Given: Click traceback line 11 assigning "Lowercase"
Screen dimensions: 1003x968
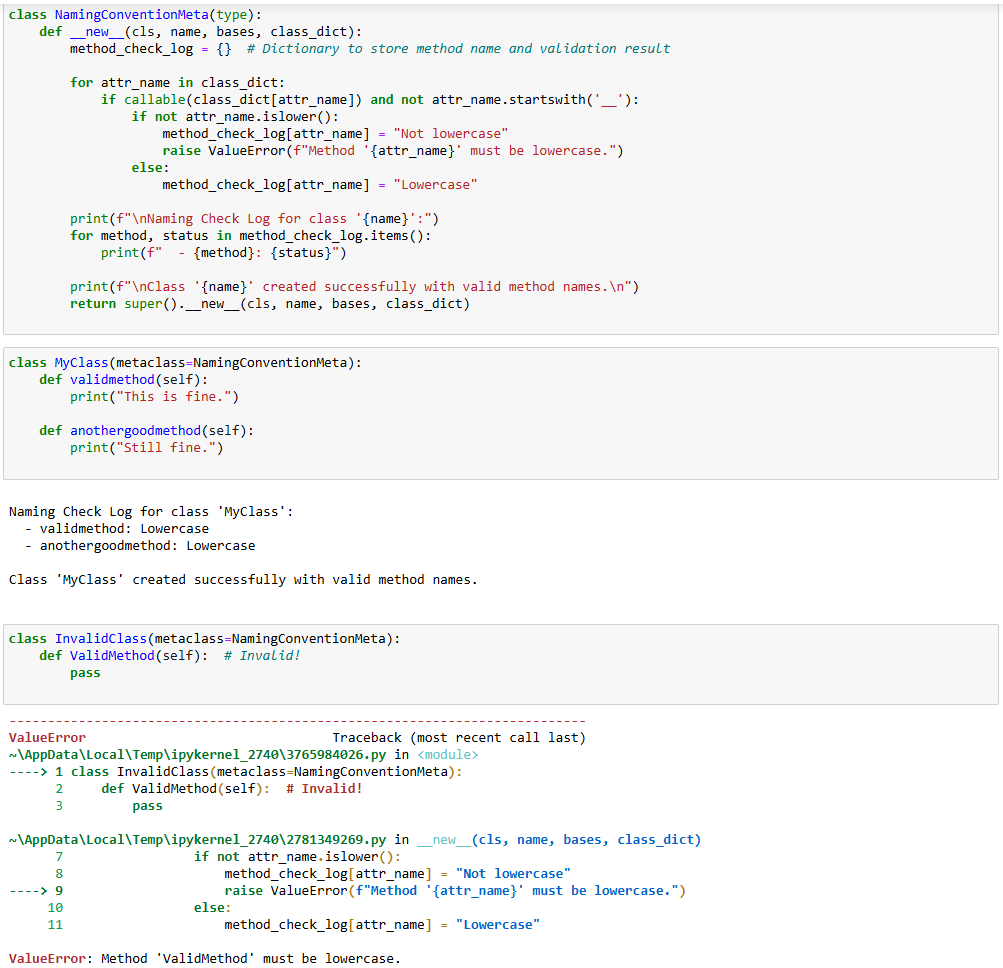Looking at the screenshot, I should click(382, 925).
